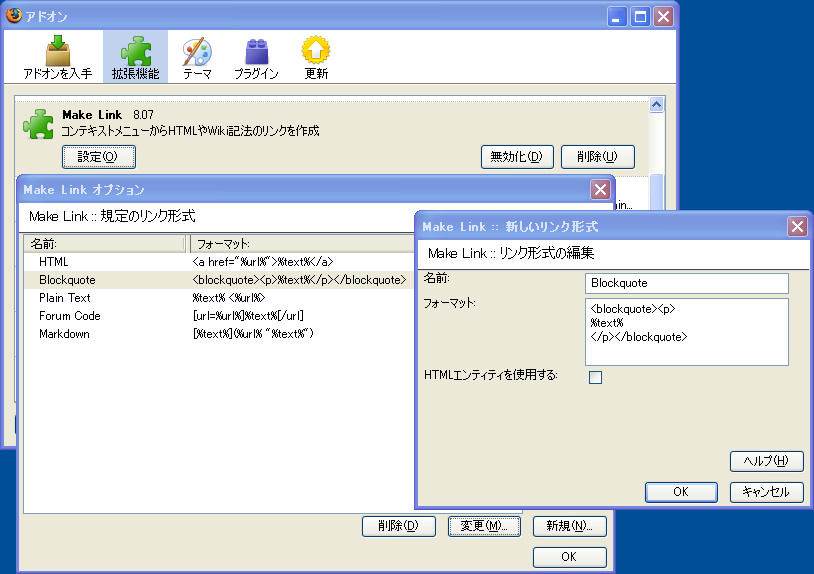Click the 設定(O) button for Make Link
This screenshot has width=814, height=574.
click(99, 157)
